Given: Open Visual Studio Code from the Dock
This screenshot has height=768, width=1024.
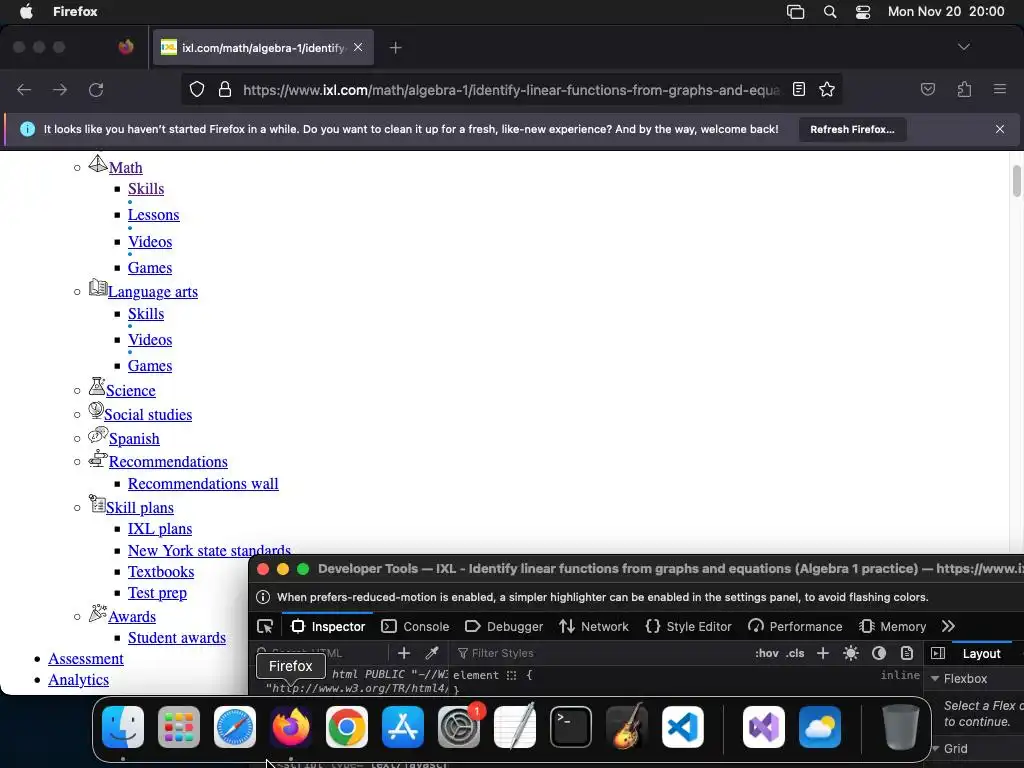Looking at the screenshot, I should coord(682,727).
